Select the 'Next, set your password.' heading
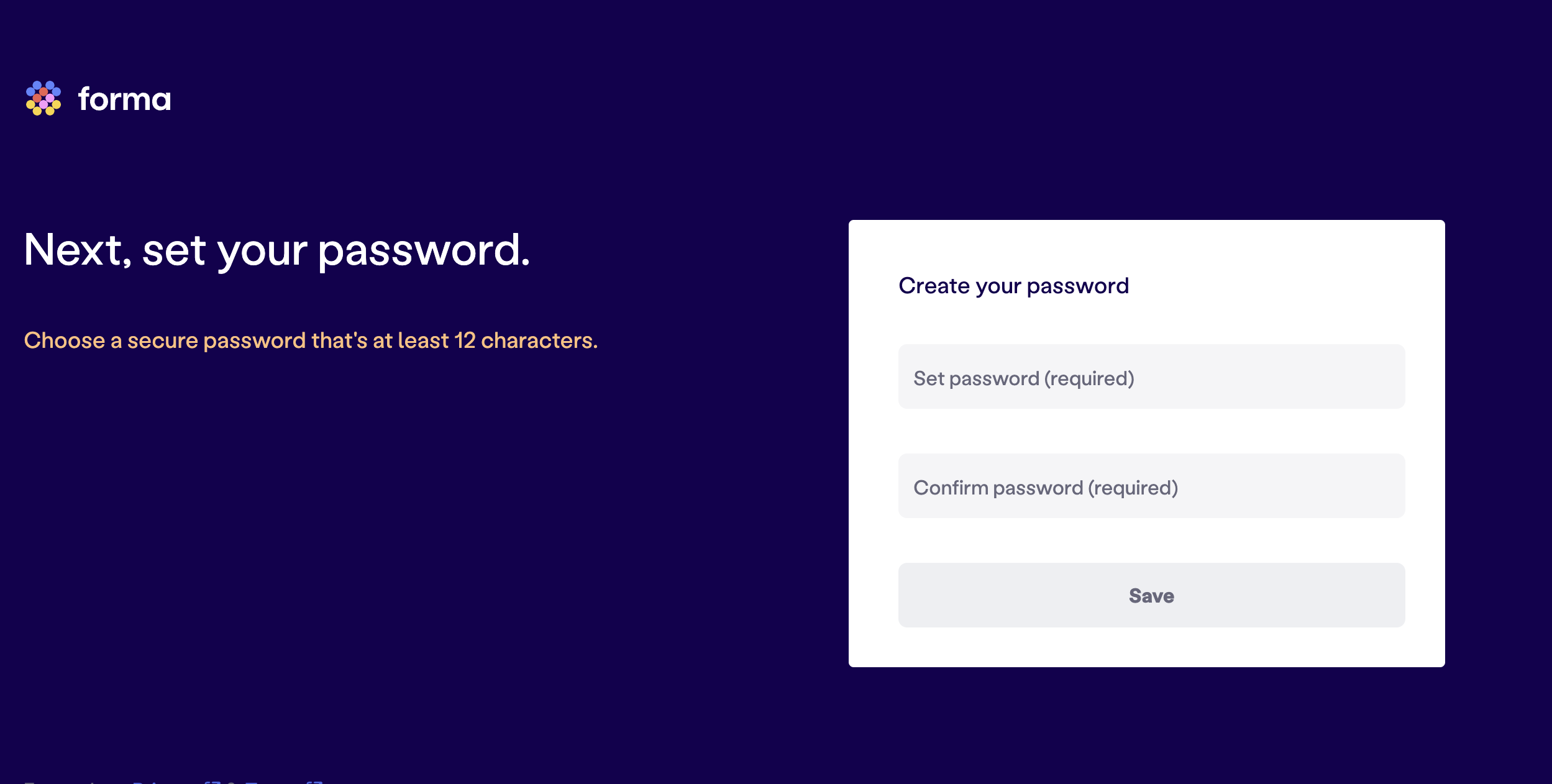 277,250
